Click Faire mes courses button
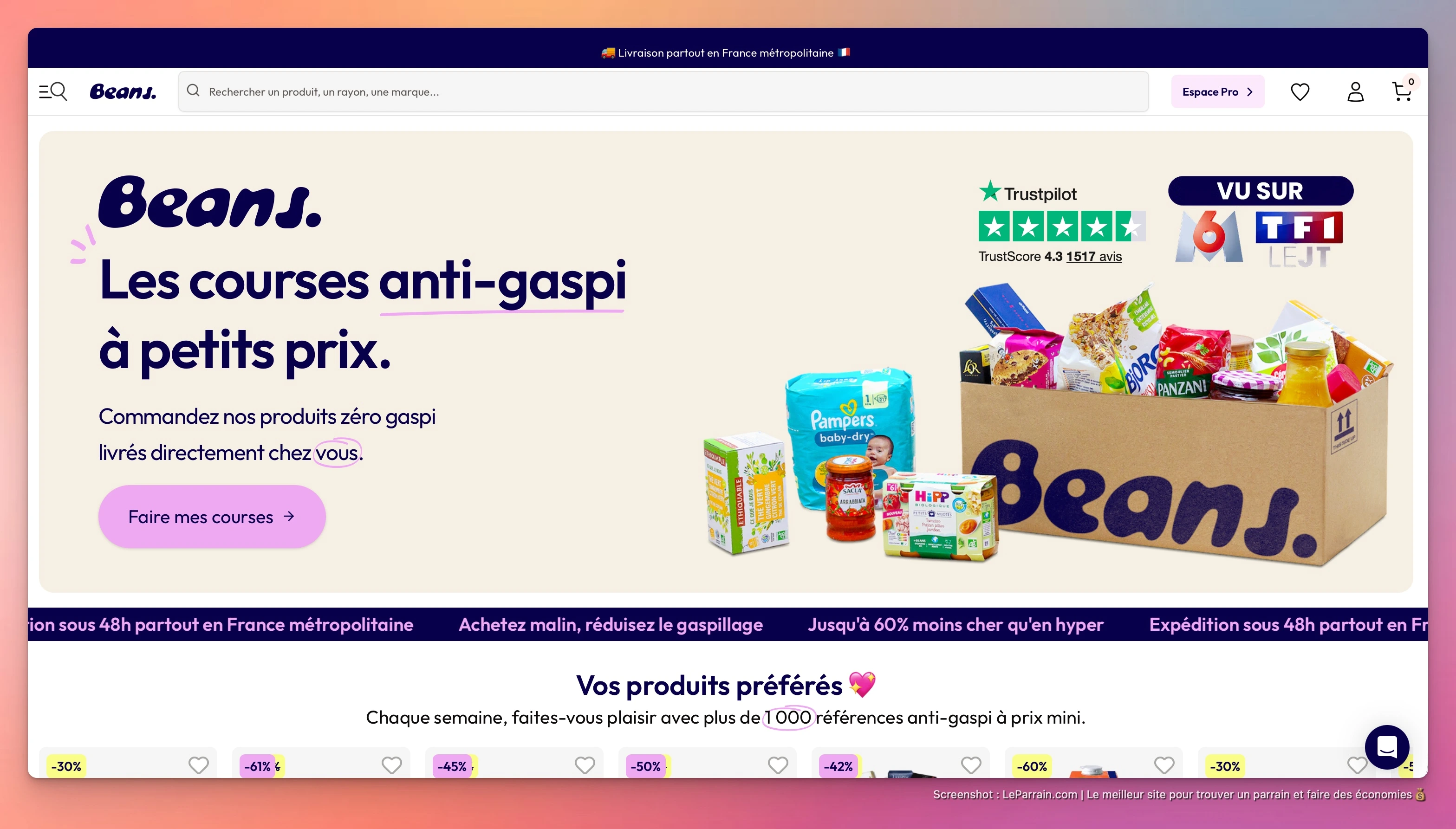 (212, 517)
